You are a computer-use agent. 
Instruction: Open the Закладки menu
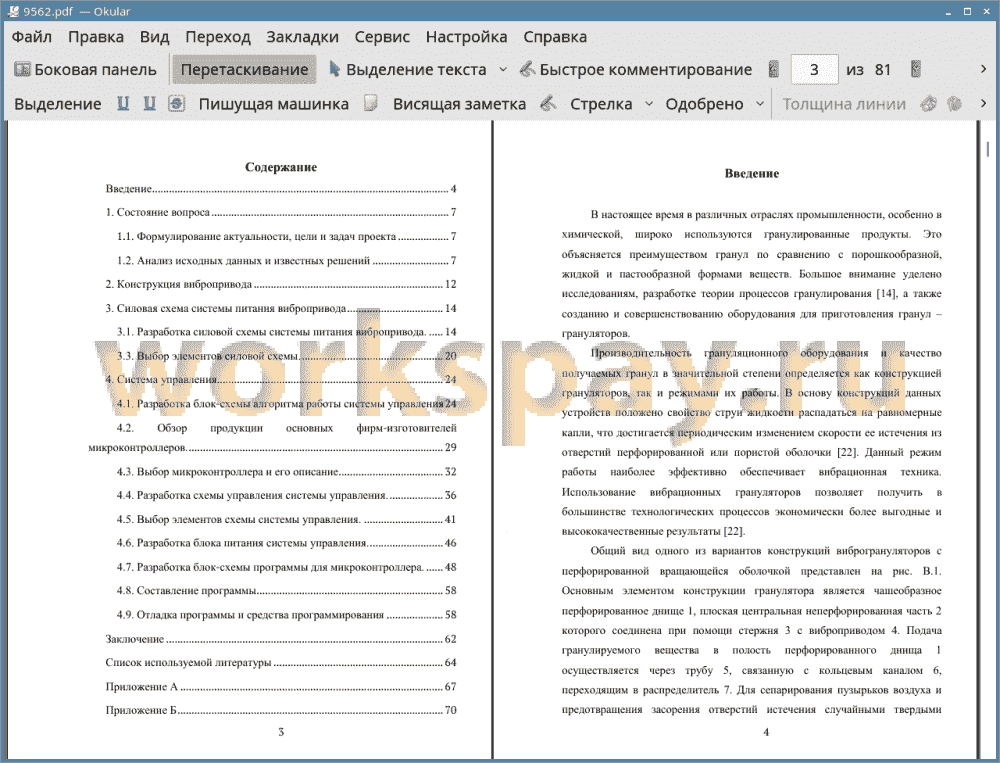pos(302,37)
